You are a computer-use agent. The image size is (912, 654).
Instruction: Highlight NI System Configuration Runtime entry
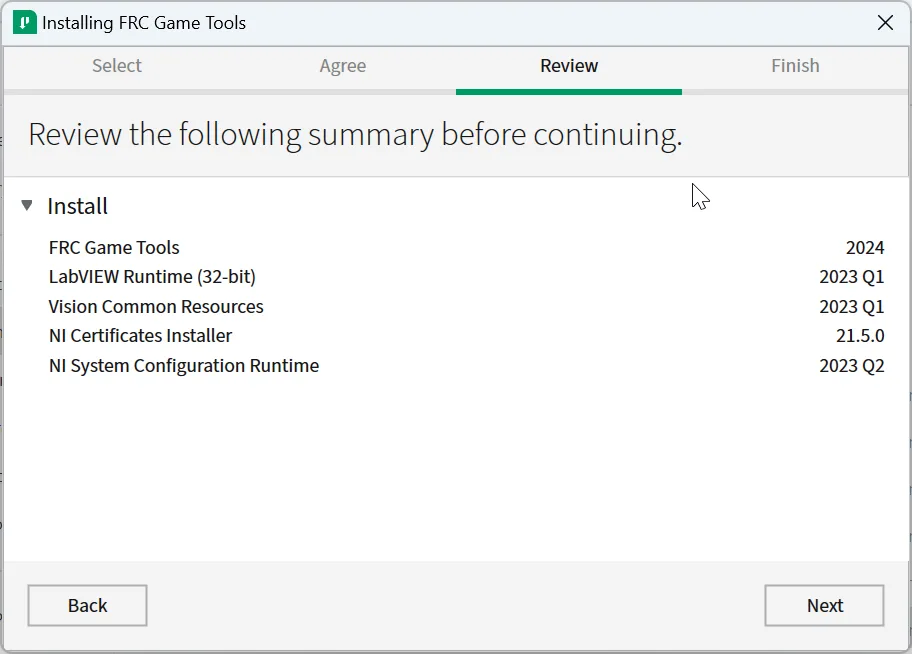point(184,366)
